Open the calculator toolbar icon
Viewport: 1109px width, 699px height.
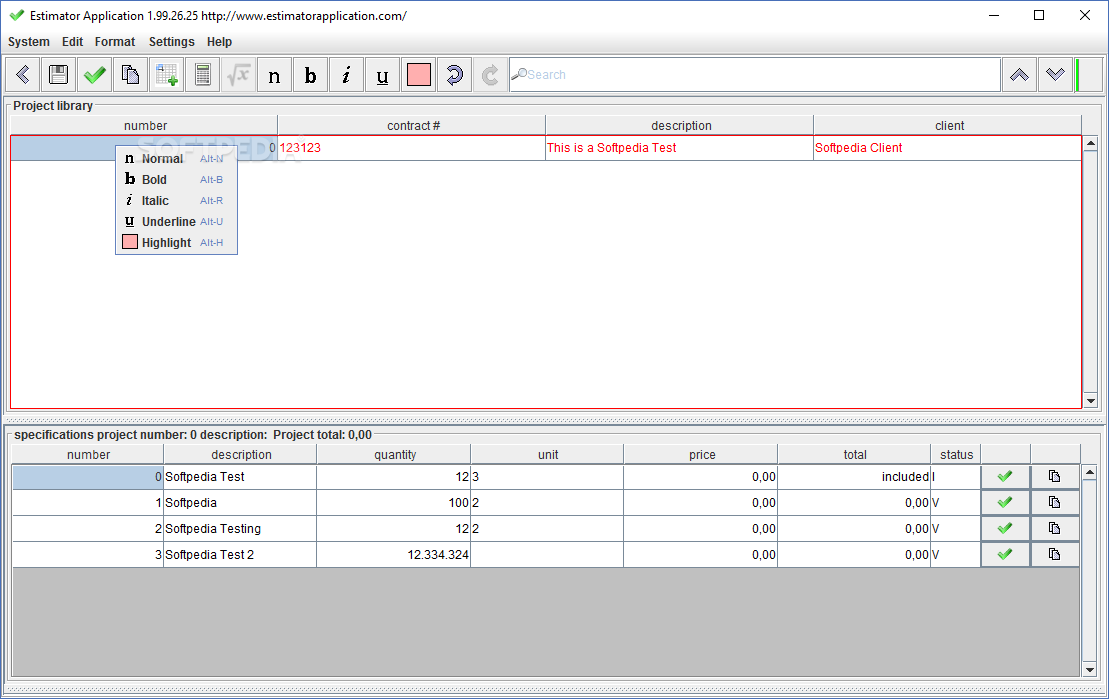point(202,75)
